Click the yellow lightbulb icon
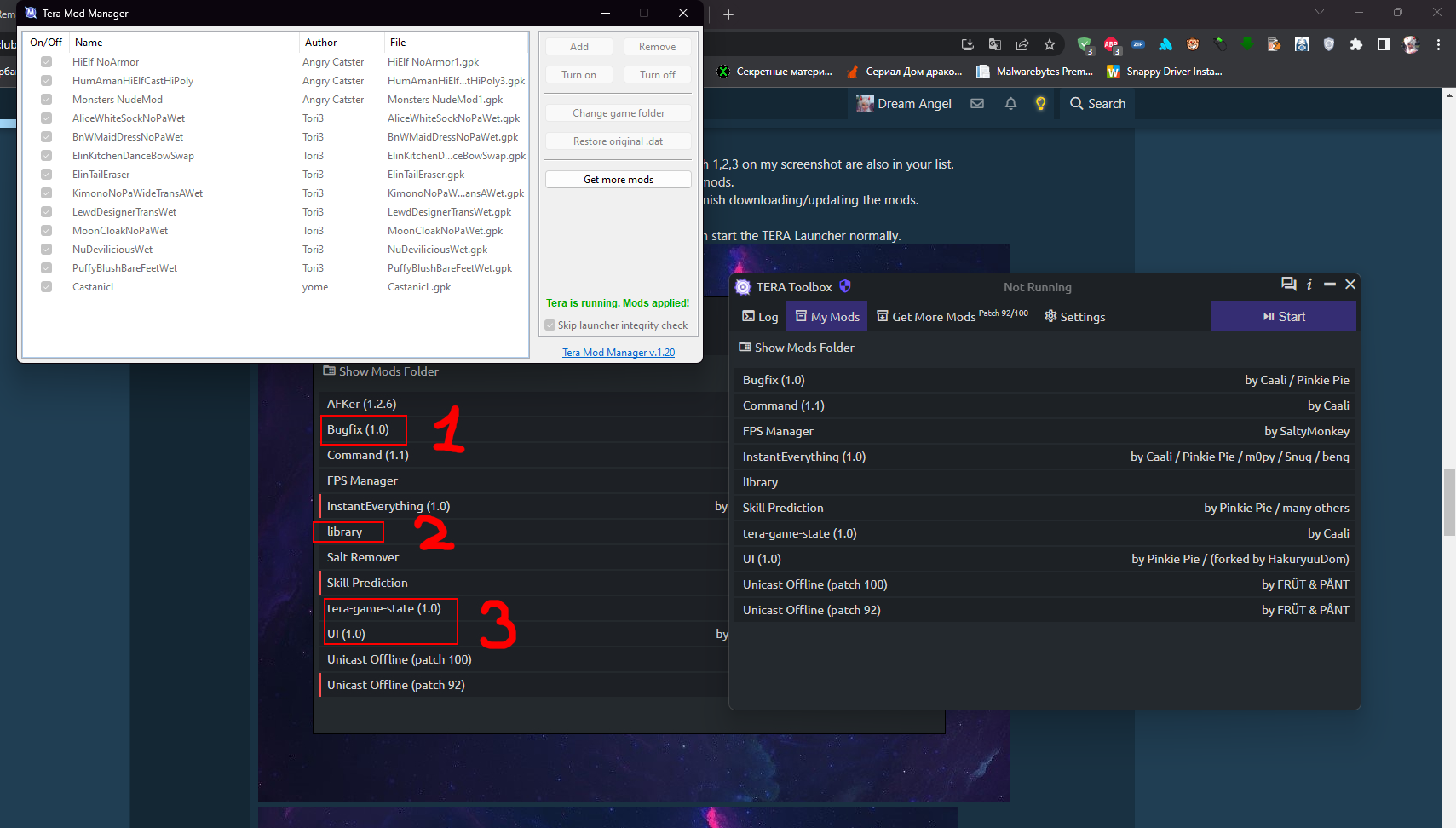This screenshot has width=1456, height=828. point(1040,104)
